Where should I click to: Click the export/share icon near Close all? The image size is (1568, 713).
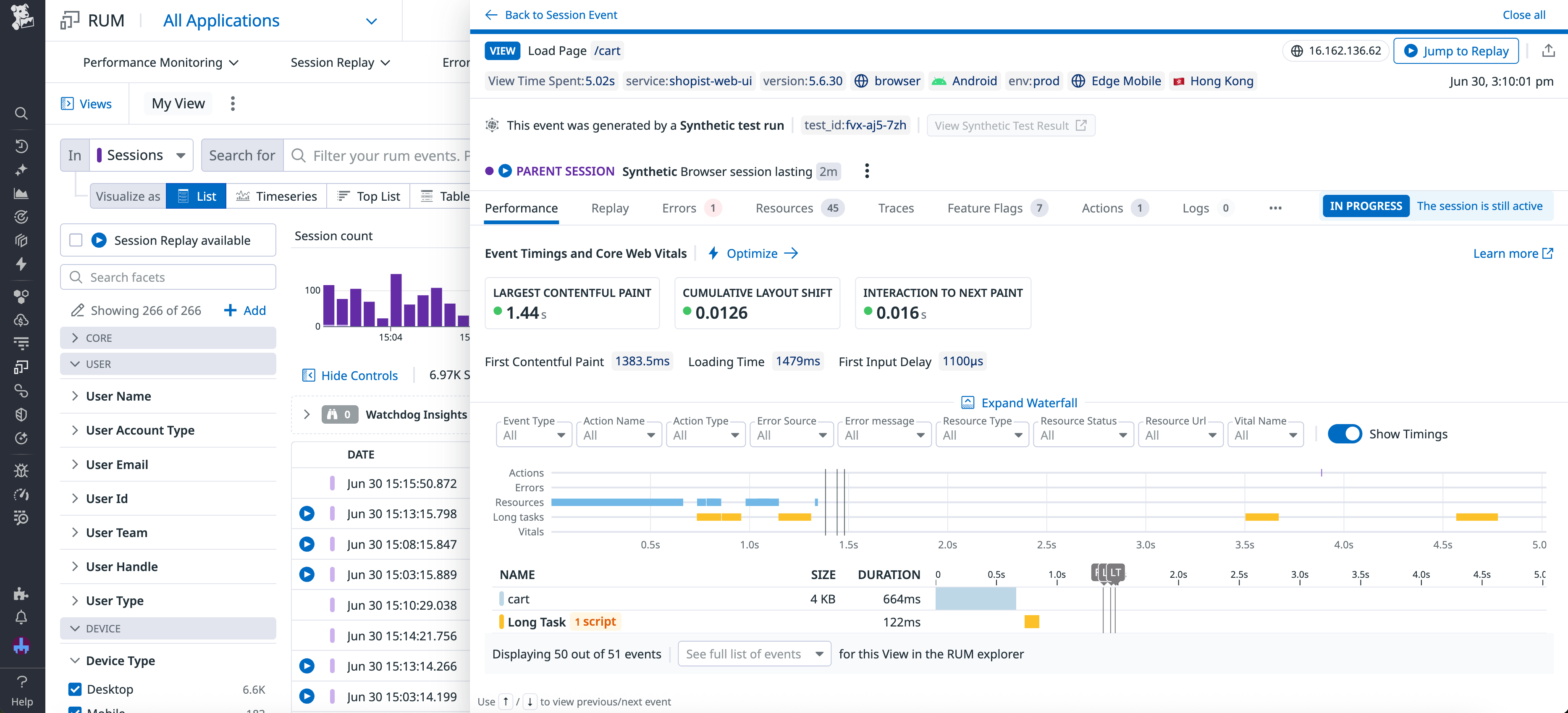click(1549, 50)
